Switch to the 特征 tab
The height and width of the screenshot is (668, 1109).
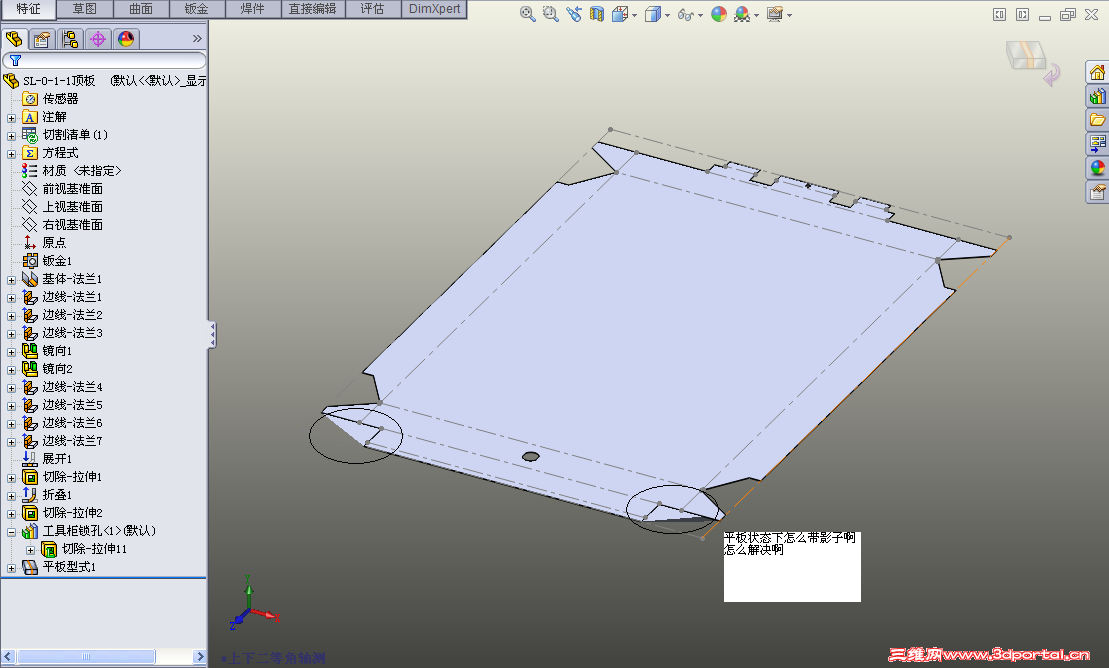28,9
